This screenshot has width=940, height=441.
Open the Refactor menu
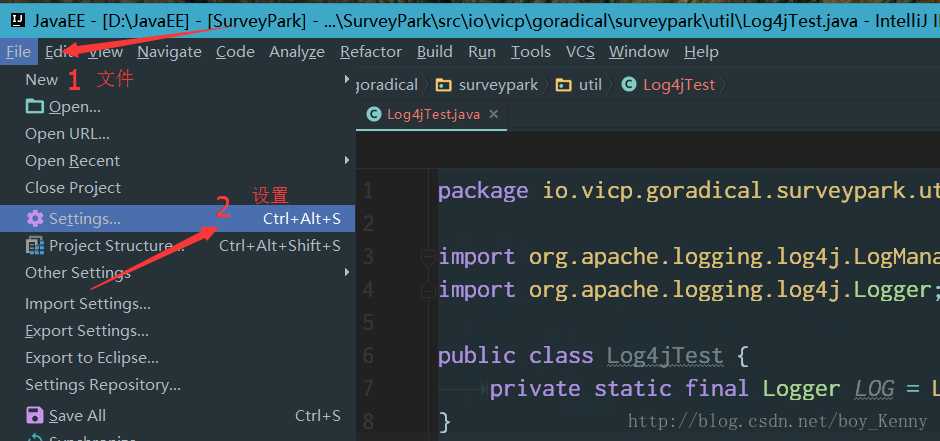click(371, 52)
